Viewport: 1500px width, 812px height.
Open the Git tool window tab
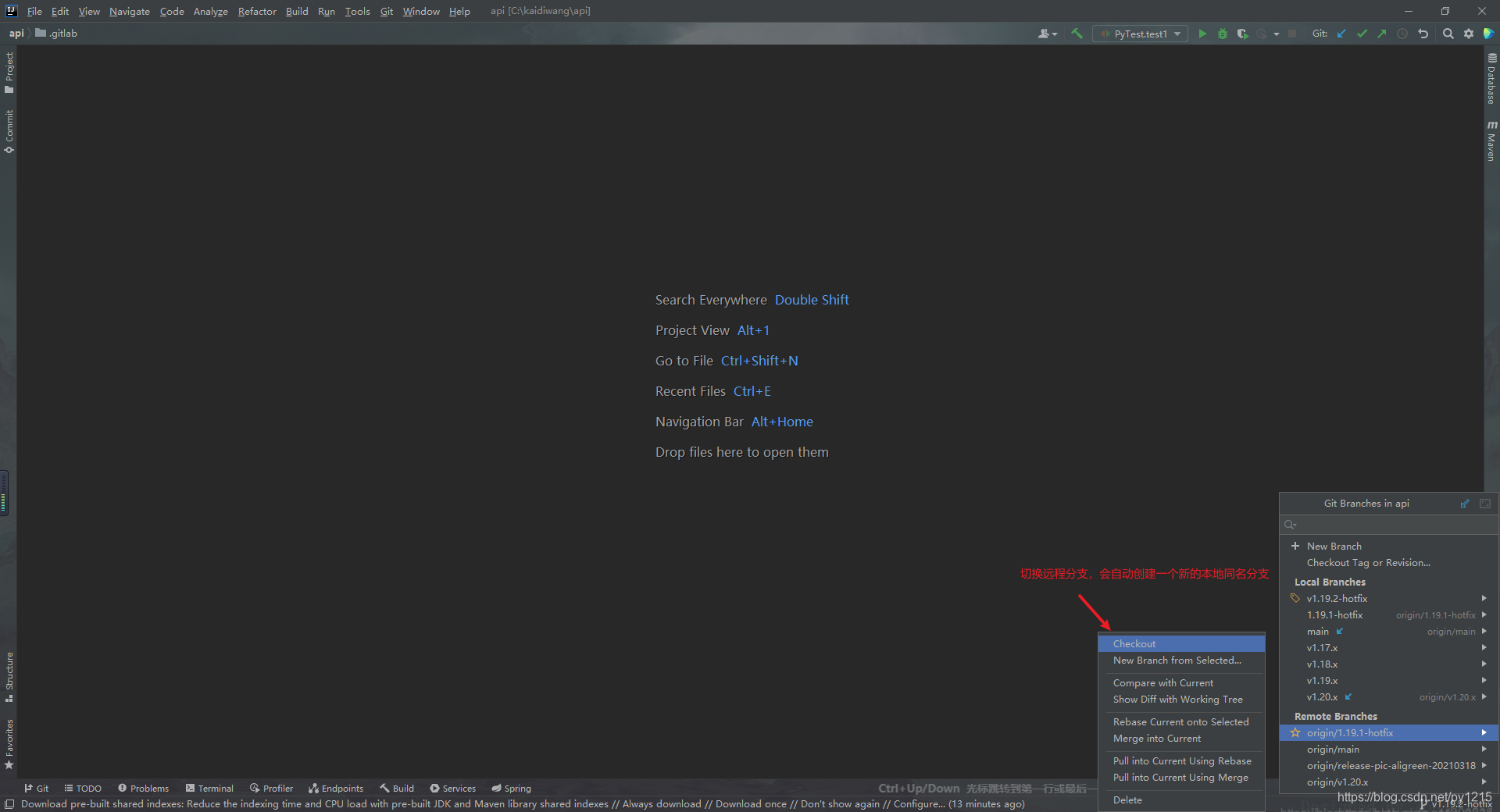[37, 789]
